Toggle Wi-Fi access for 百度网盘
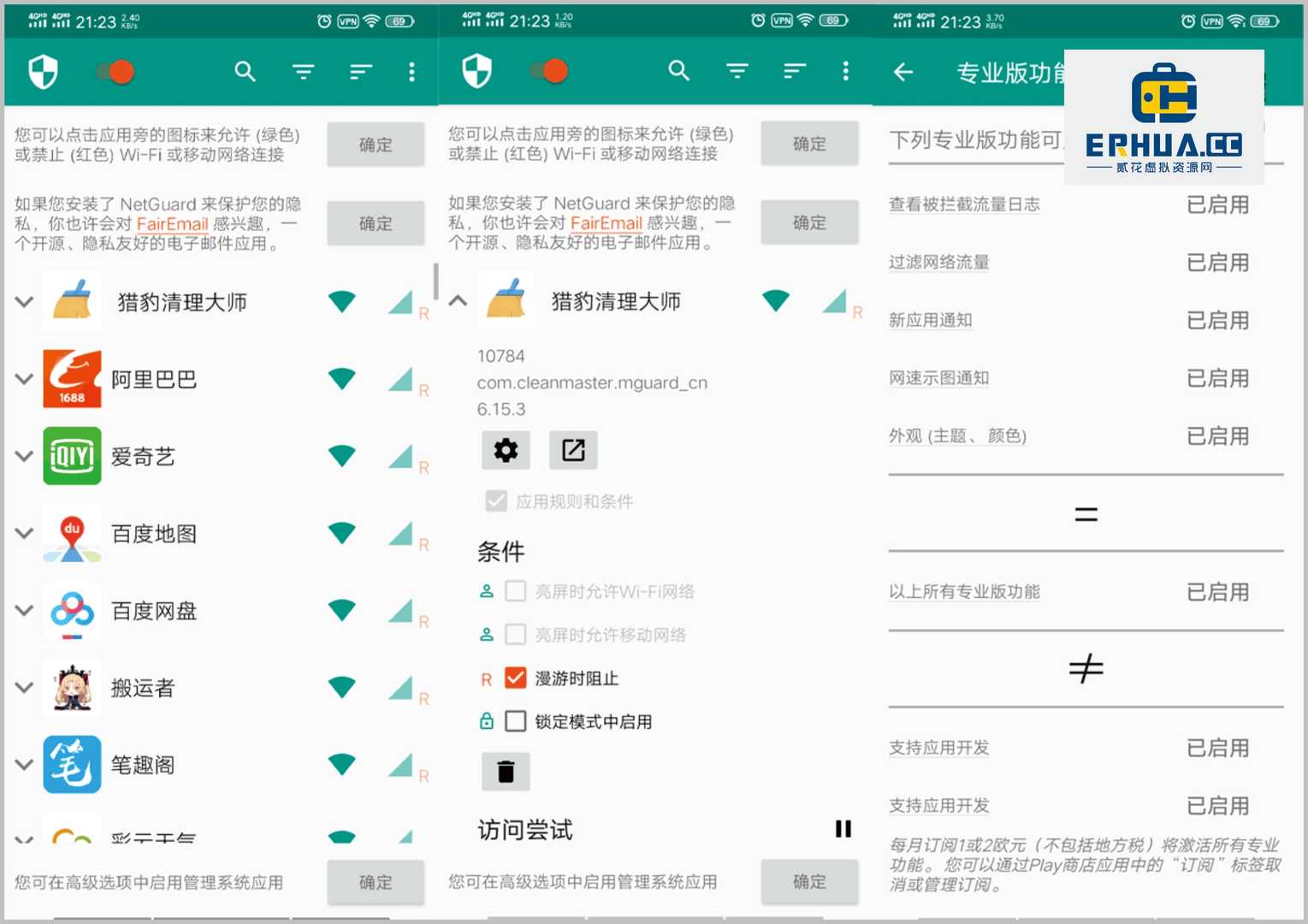This screenshot has height=924, width=1308. 342,609
